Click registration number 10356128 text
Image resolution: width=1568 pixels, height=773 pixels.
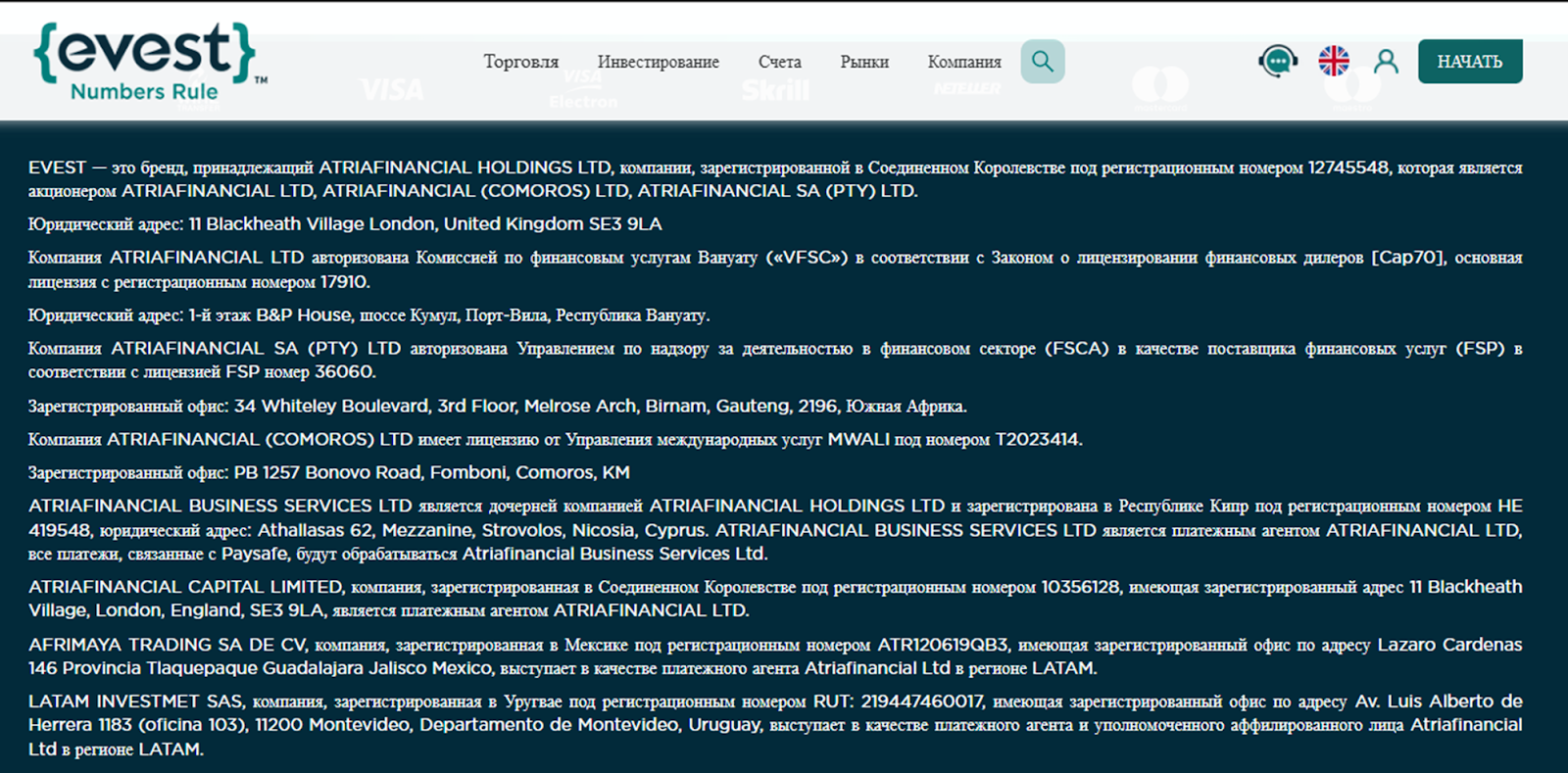point(1080,587)
